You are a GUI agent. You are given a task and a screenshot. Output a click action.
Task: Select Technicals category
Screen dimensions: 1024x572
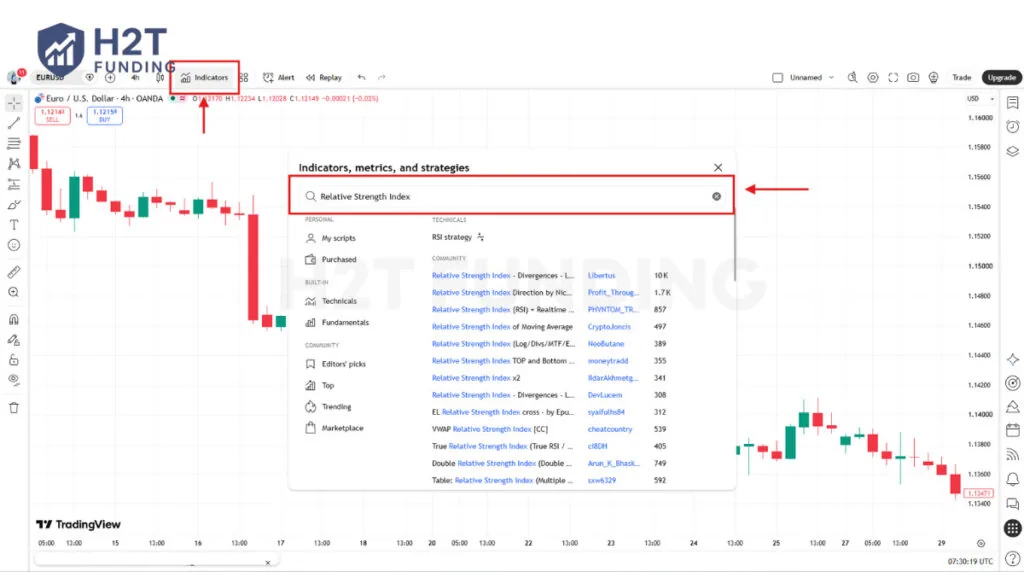331,301
